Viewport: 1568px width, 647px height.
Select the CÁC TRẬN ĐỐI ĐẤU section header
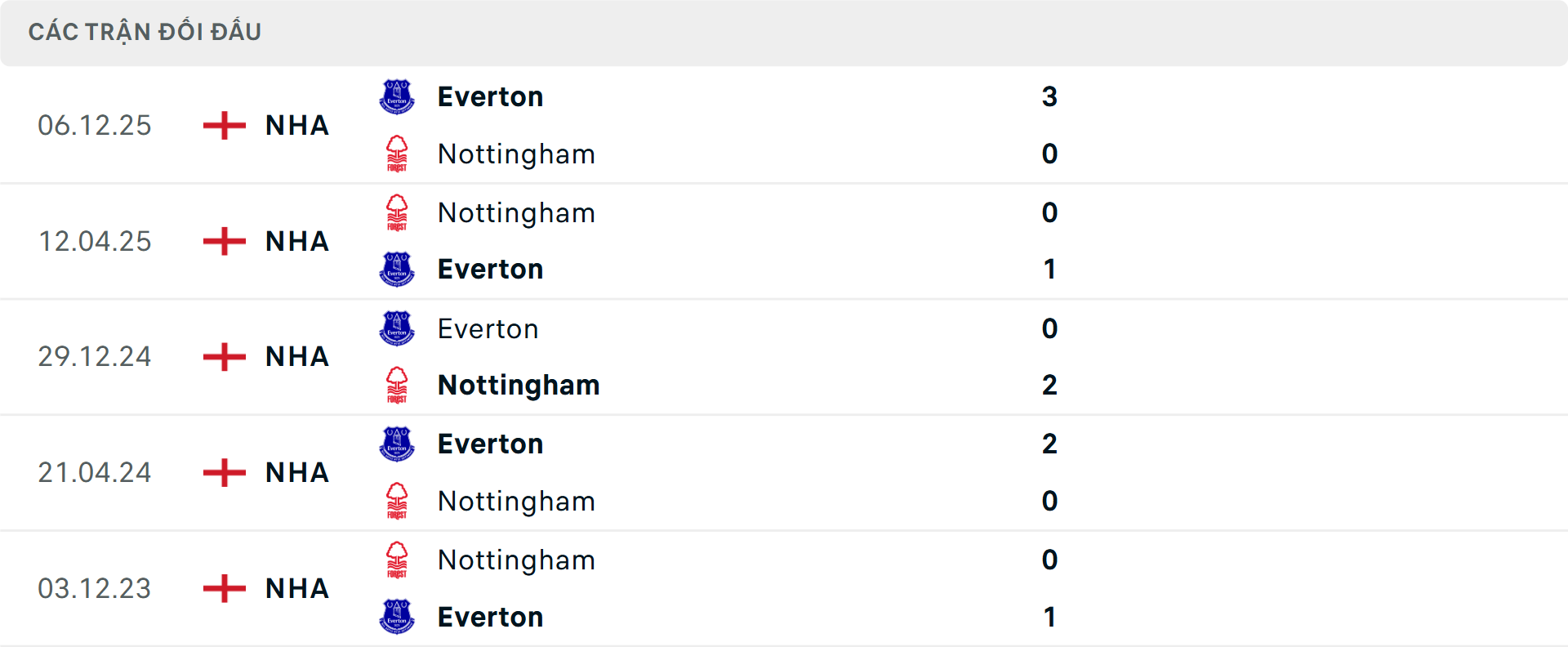(x=145, y=31)
